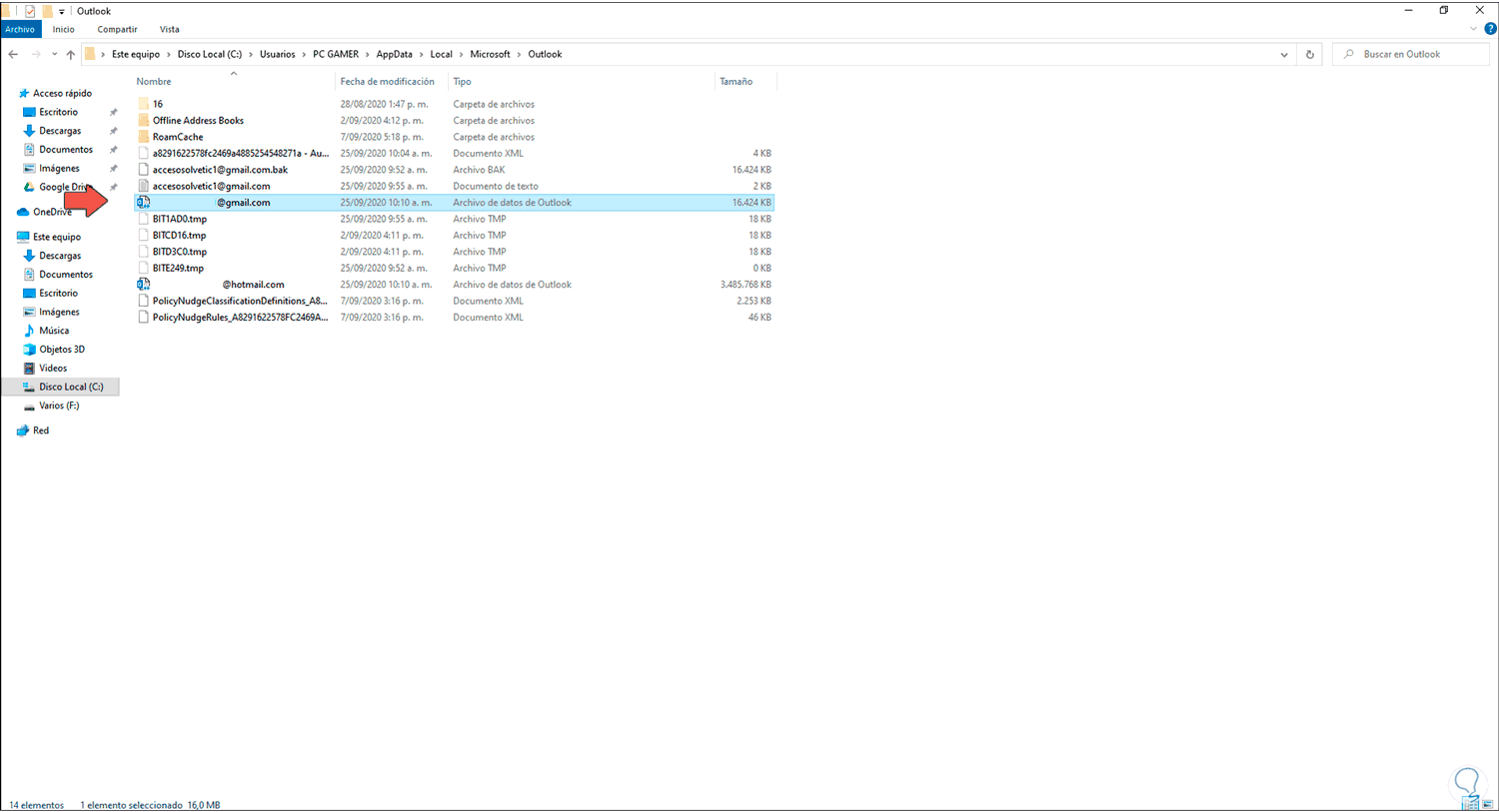The height and width of the screenshot is (812, 1499).
Task: Click the '14 elementos' status bar text
Action: [37, 805]
